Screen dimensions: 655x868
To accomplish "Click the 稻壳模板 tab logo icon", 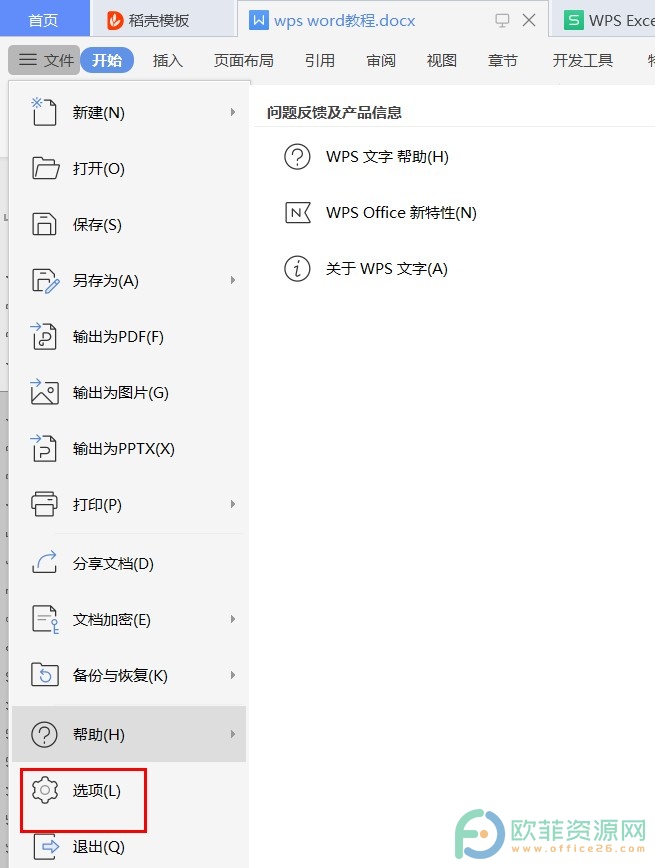I will (115, 20).
